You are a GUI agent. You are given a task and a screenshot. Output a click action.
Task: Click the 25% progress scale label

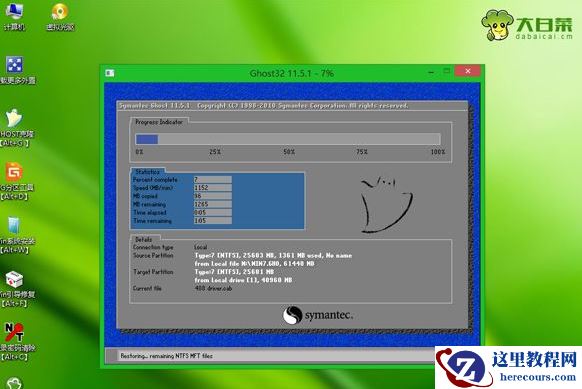click(x=215, y=152)
